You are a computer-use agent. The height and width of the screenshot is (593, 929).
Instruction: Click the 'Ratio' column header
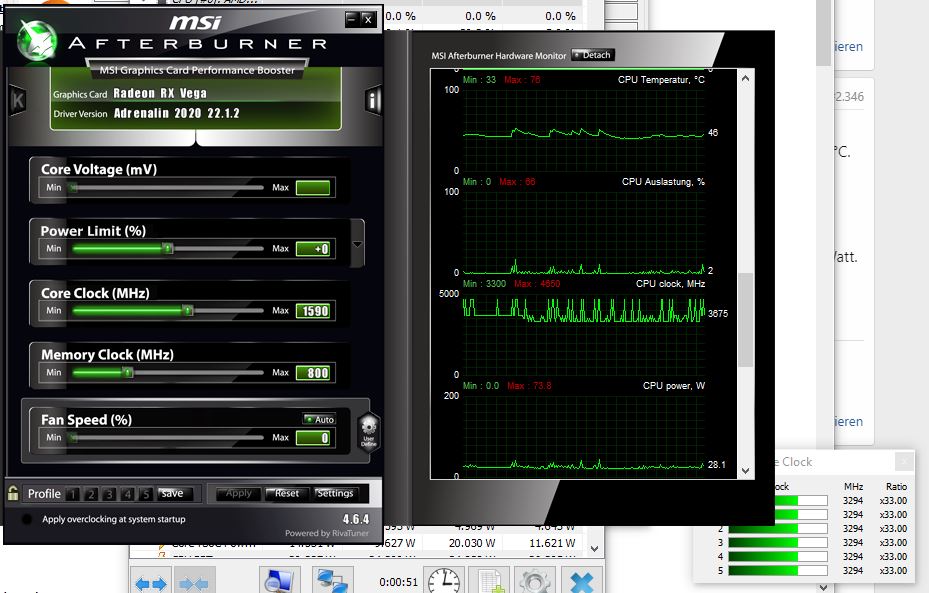tap(896, 486)
